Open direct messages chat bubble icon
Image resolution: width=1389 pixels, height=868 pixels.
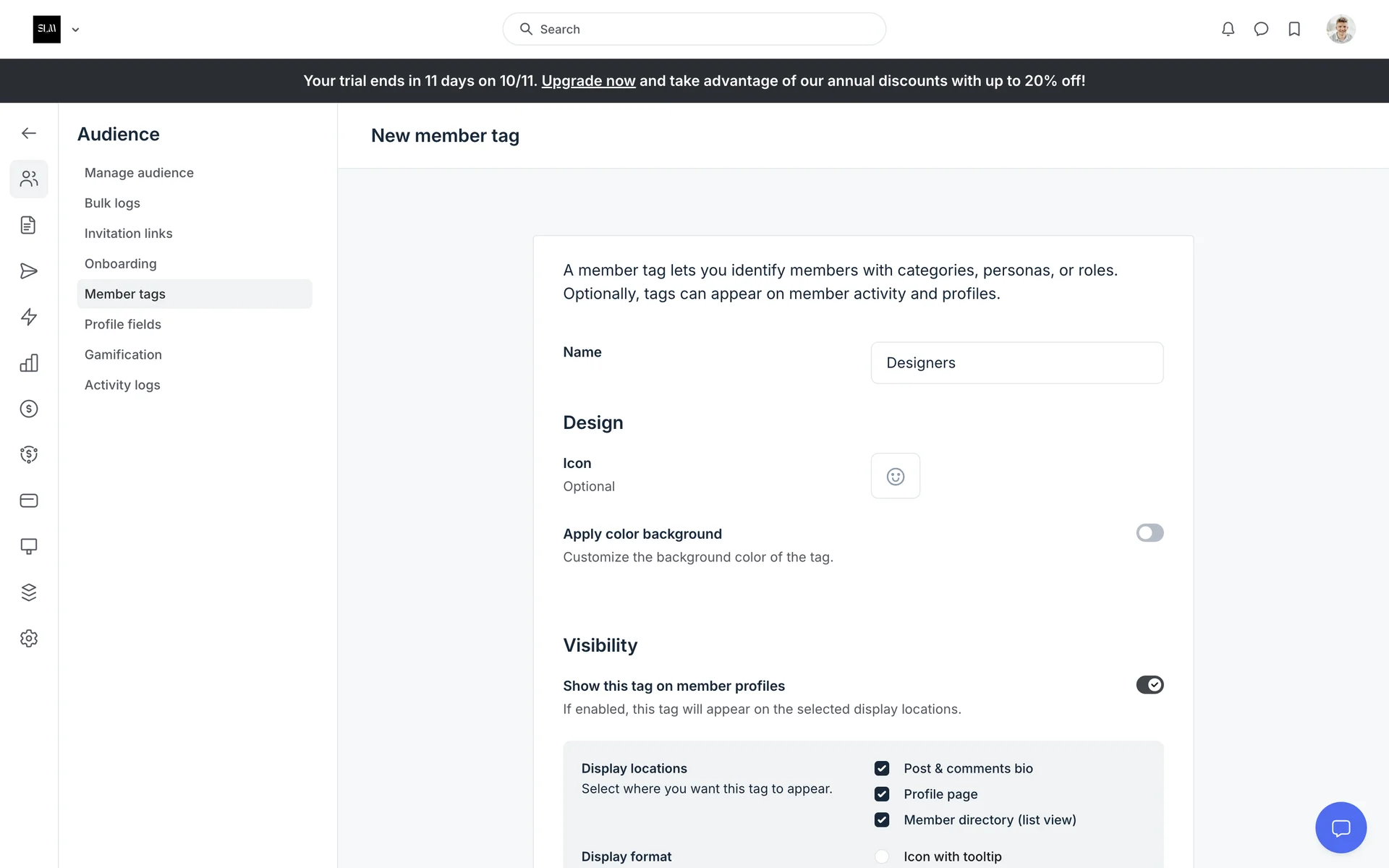(1261, 29)
